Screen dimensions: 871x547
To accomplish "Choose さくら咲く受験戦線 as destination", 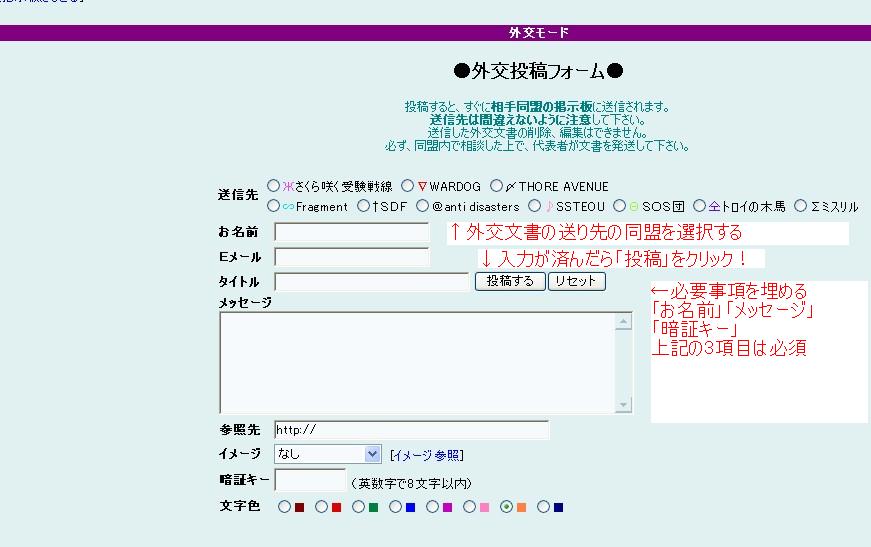I will [x=274, y=186].
